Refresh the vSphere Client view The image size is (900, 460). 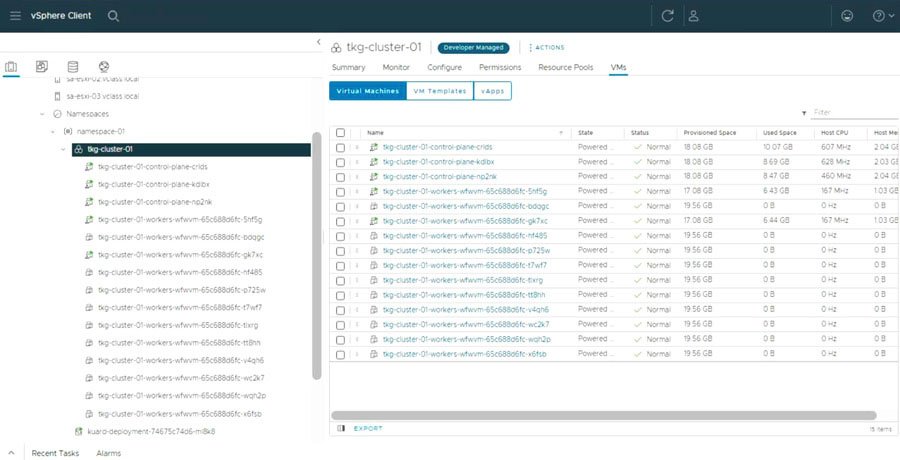667,16
